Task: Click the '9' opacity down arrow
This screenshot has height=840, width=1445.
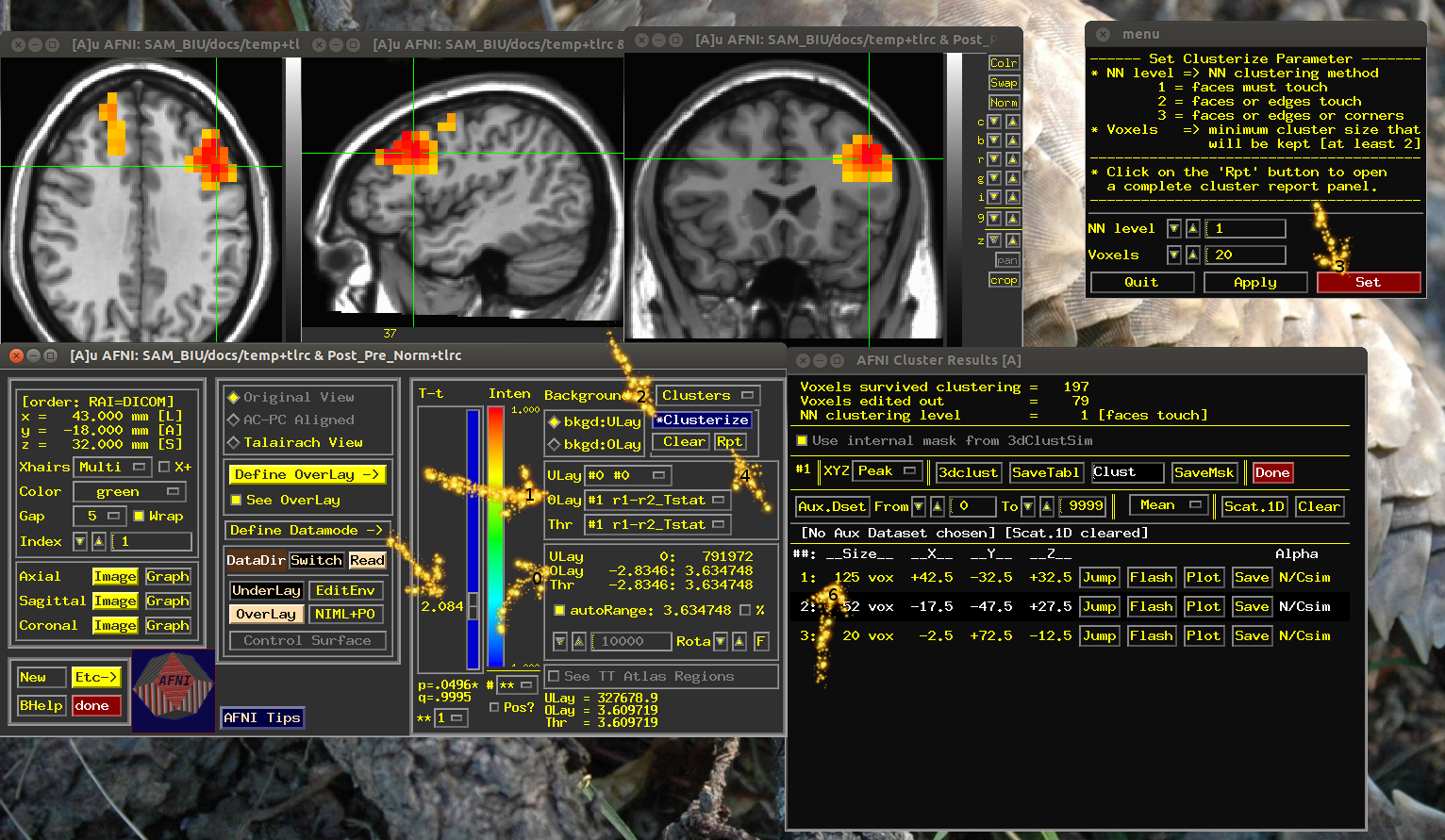Action: click(x=994, y=219)
